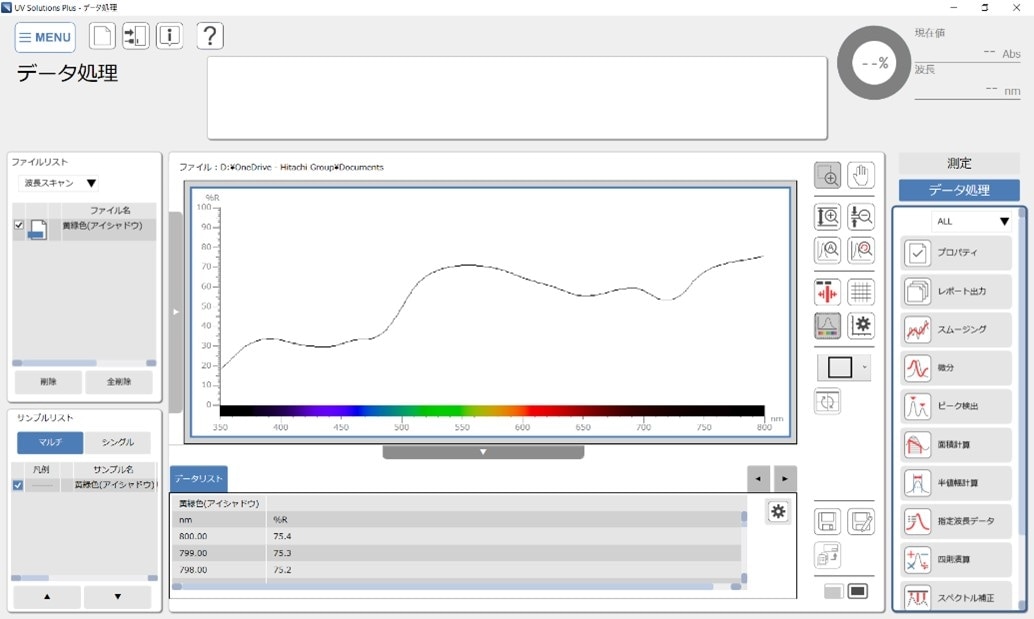Select the dark background color swatch

point(857,591)
